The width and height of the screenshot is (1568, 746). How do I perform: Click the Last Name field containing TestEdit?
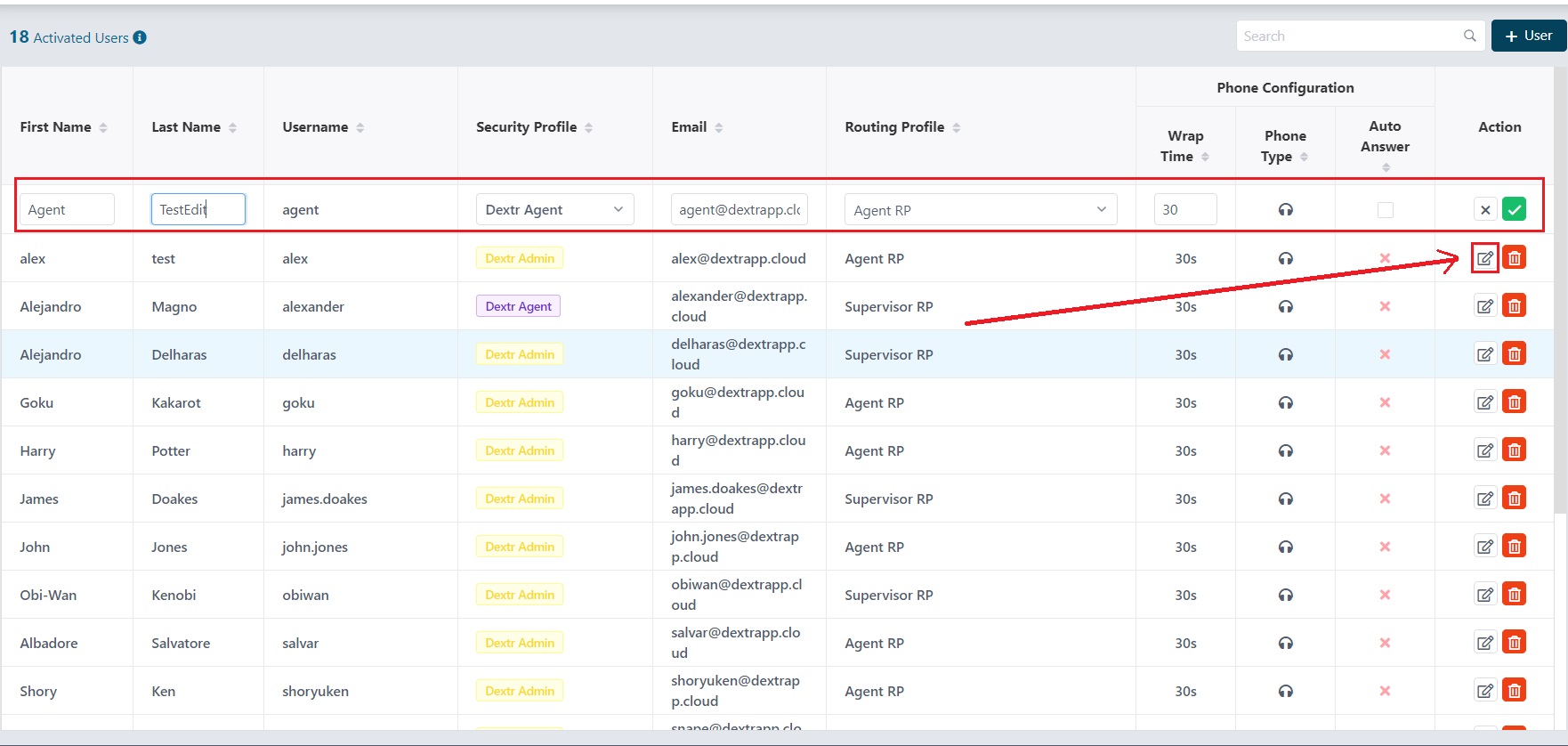click(x=198, y=209)
